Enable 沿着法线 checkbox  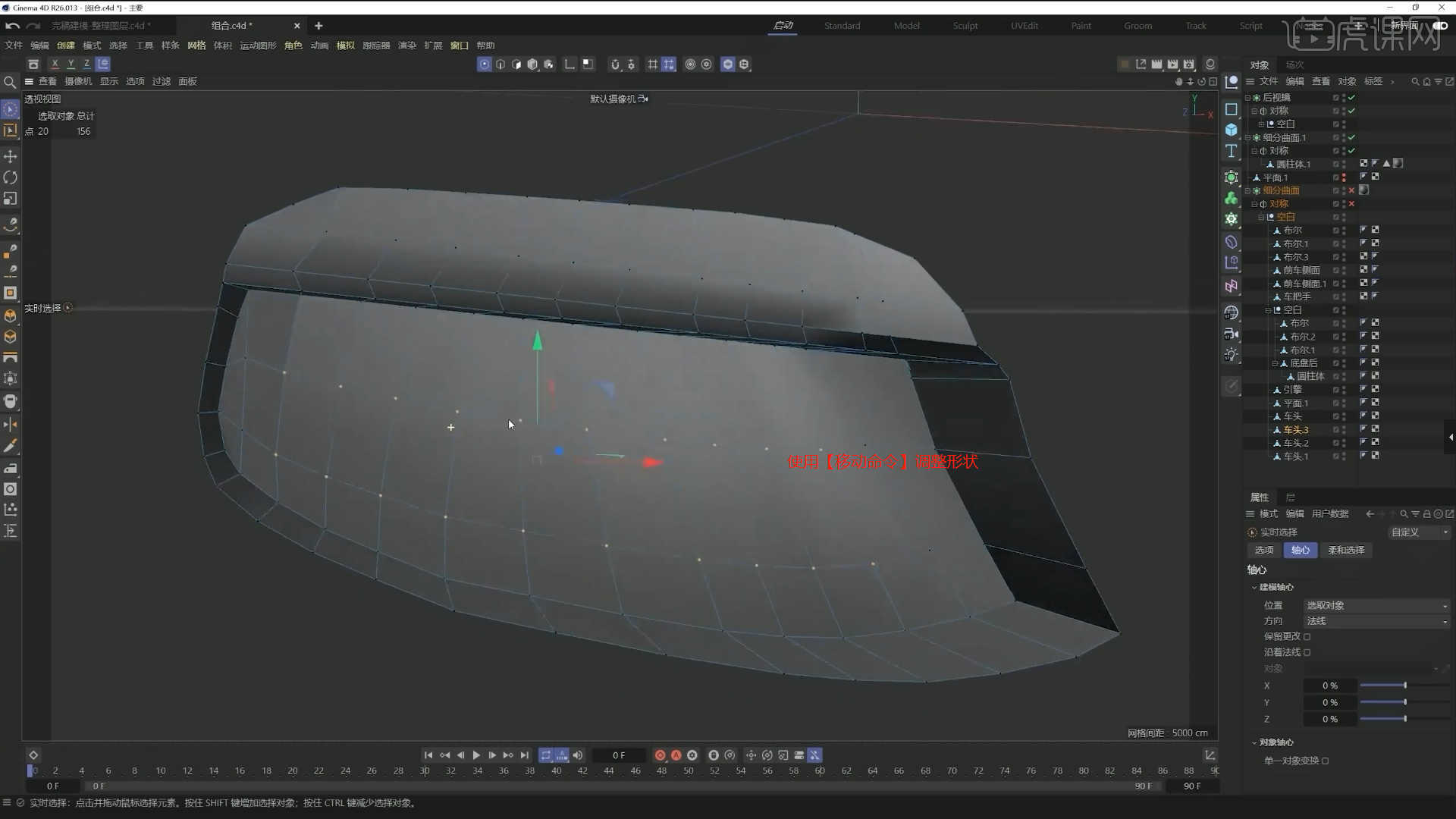point(1307,652)
